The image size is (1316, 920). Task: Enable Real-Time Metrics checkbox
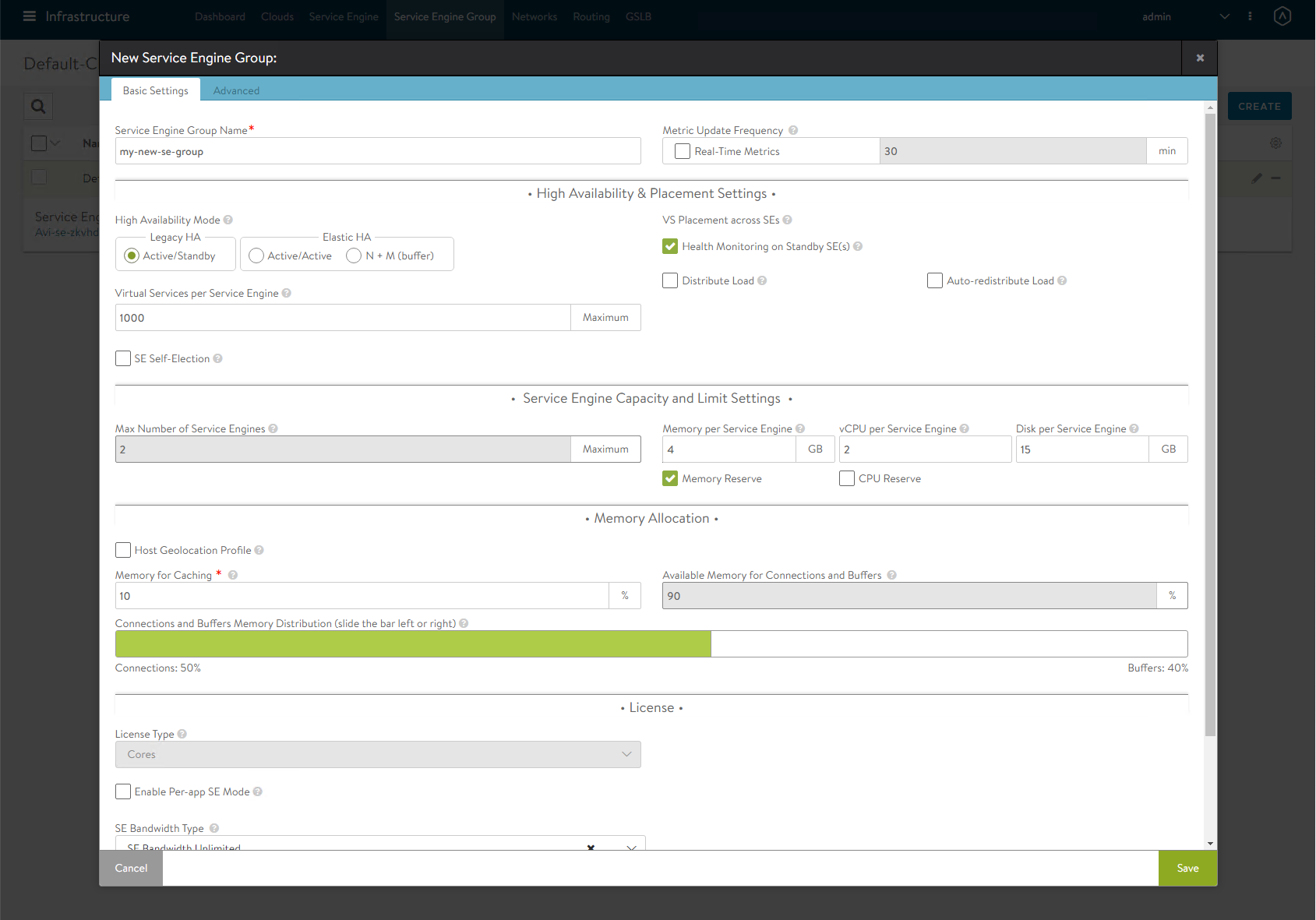[x=683, y=151]
